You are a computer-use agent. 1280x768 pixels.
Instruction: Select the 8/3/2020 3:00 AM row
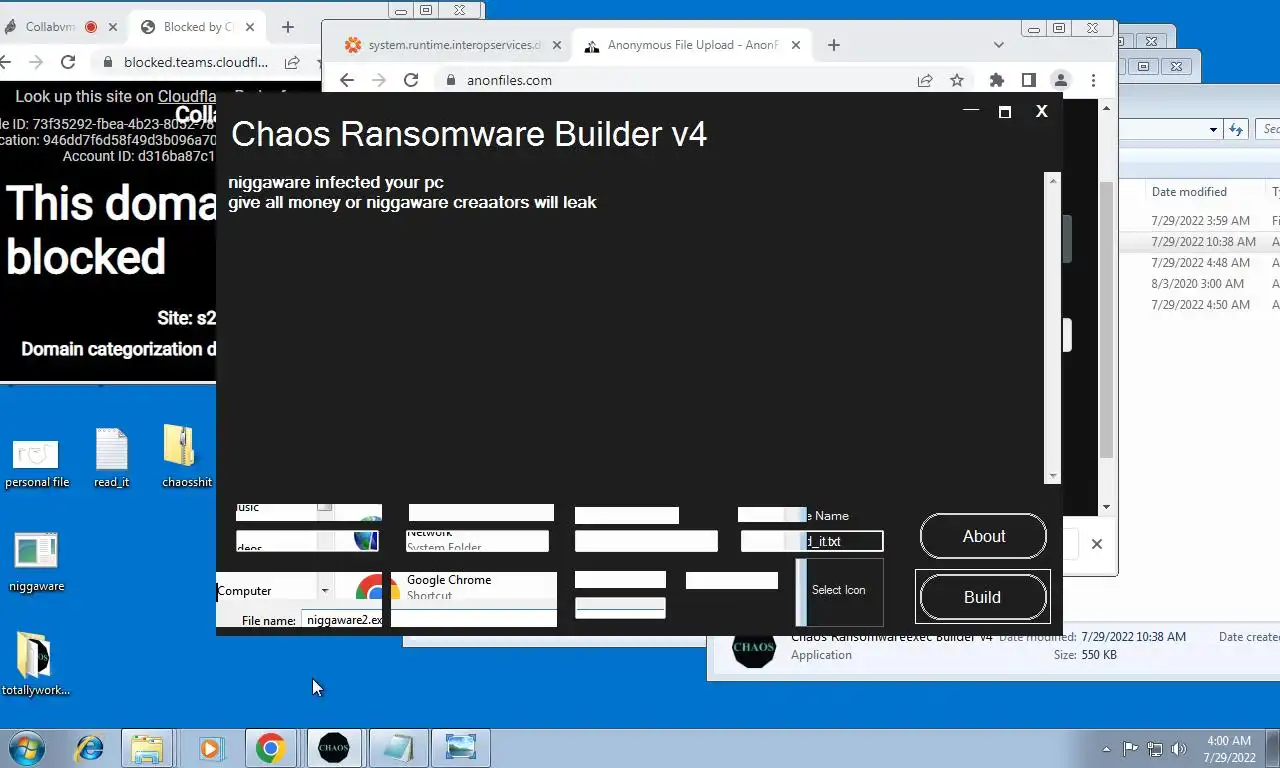[x=1200, y=283]
